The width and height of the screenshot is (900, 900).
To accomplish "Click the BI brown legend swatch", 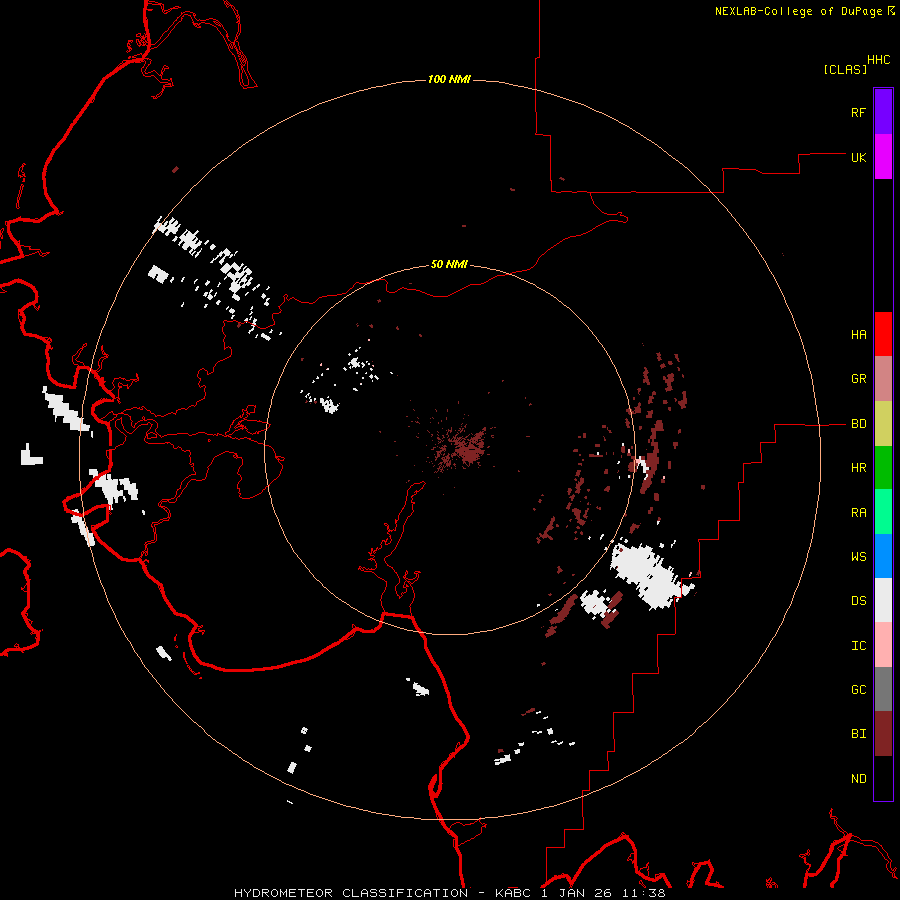I will (x=883, y=734).
